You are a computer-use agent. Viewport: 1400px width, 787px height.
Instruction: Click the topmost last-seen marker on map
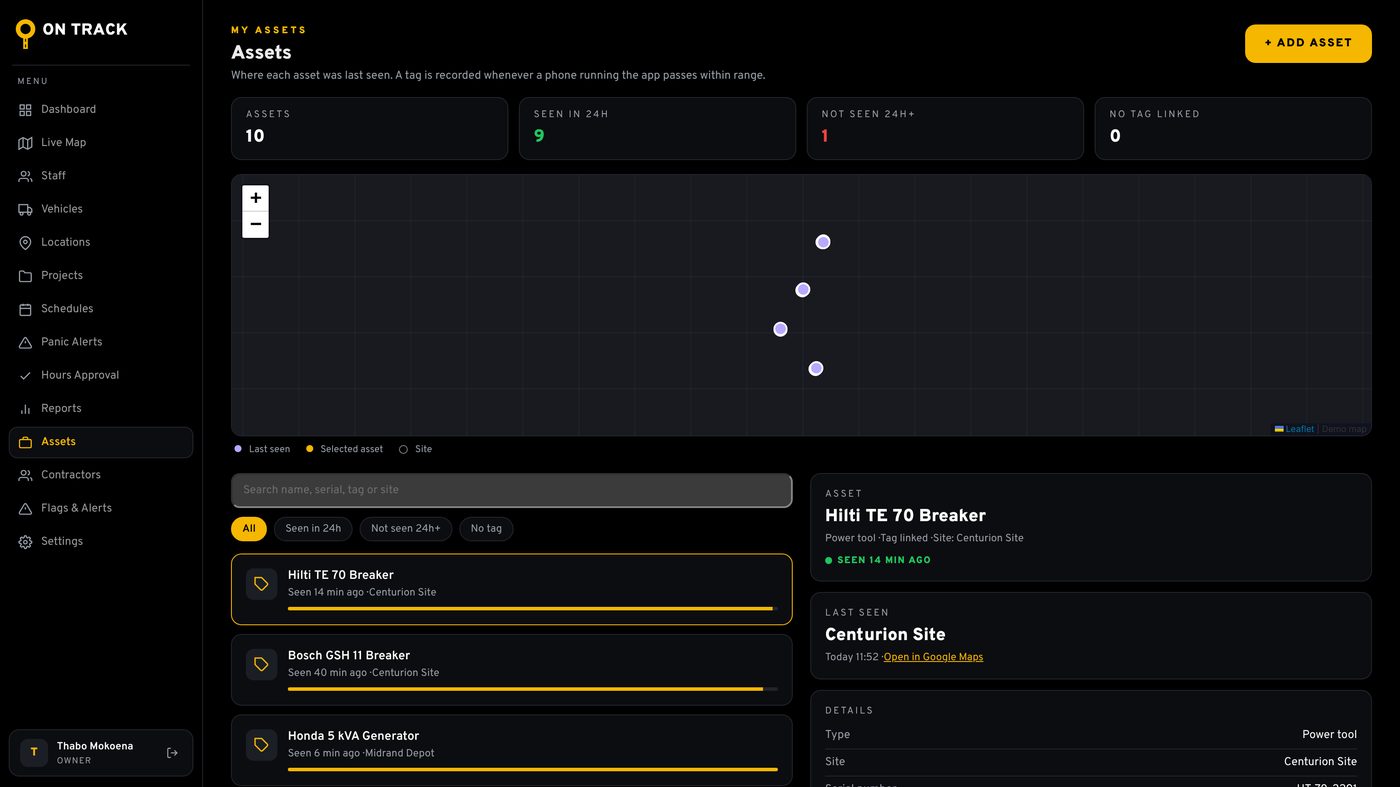[823, 242]
